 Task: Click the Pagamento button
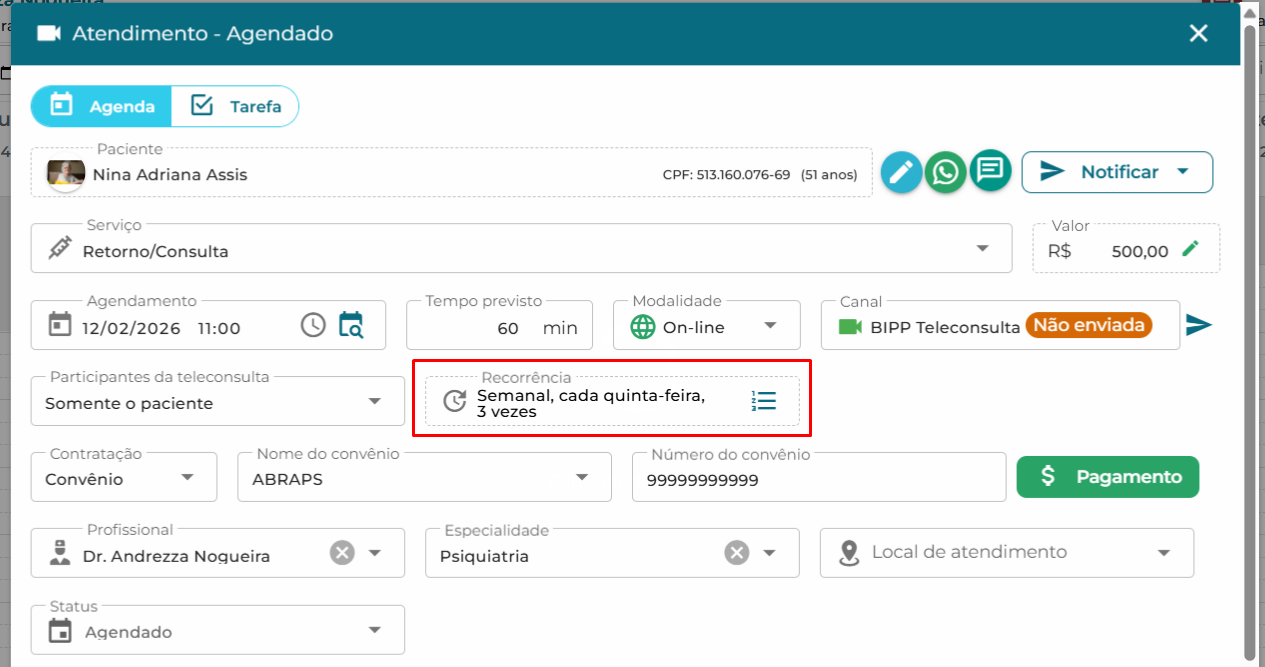(1108, 477)
